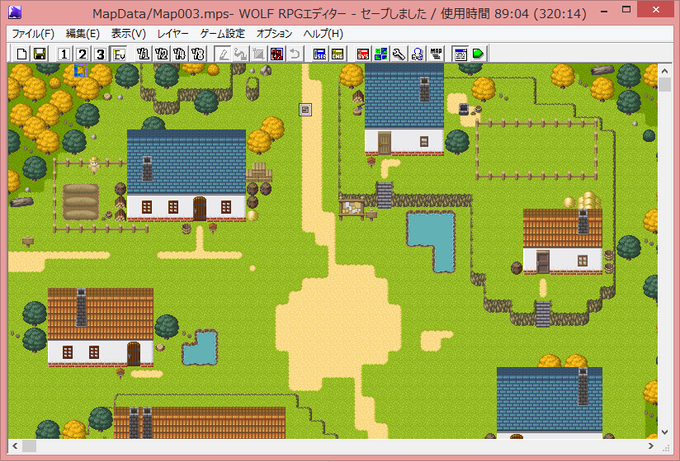This screenshot has width=680, height=462.
Task: Open the ファイル(F) menu
Action: coord(33,33)
